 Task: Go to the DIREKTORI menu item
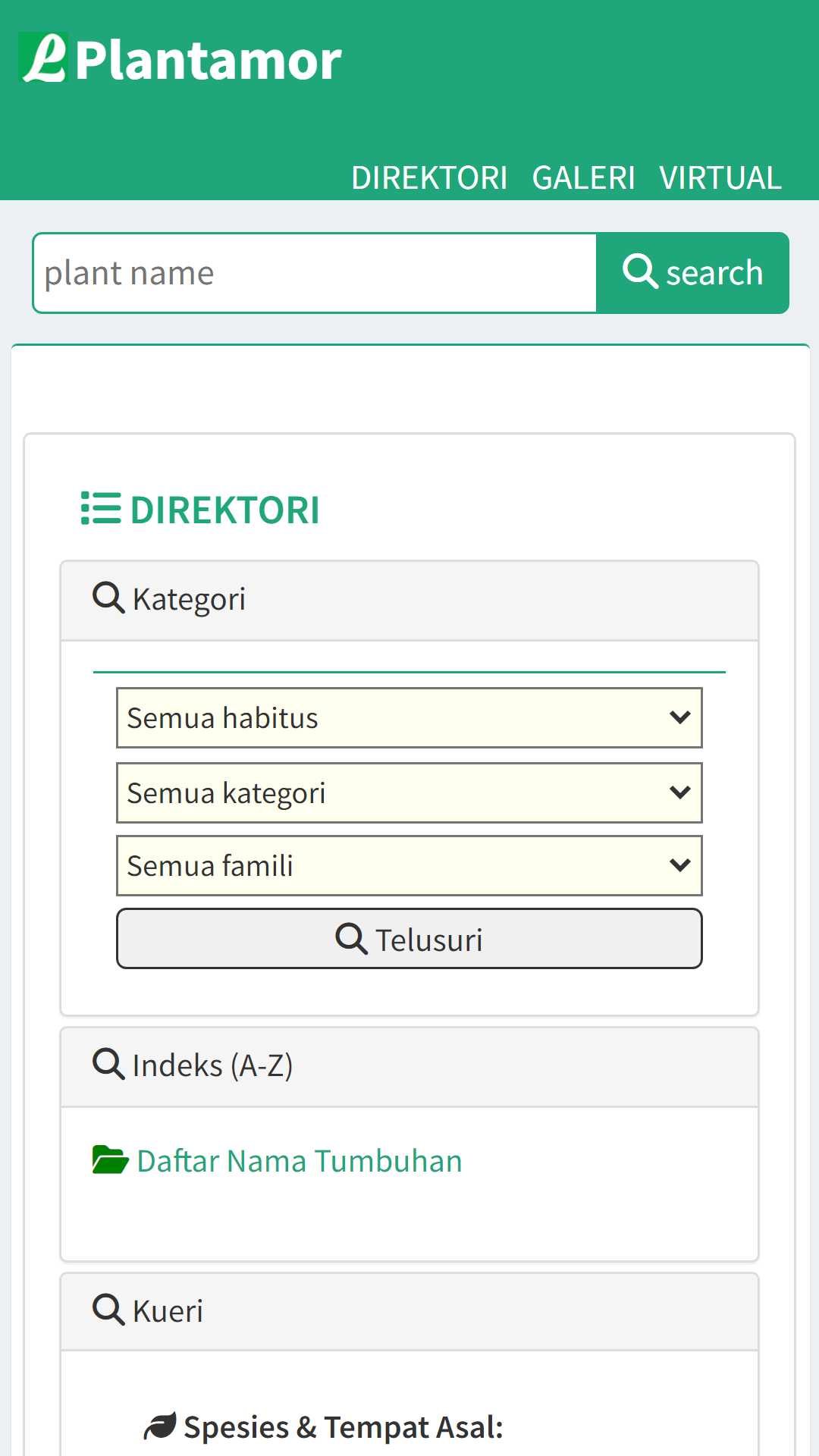point(429,178)
